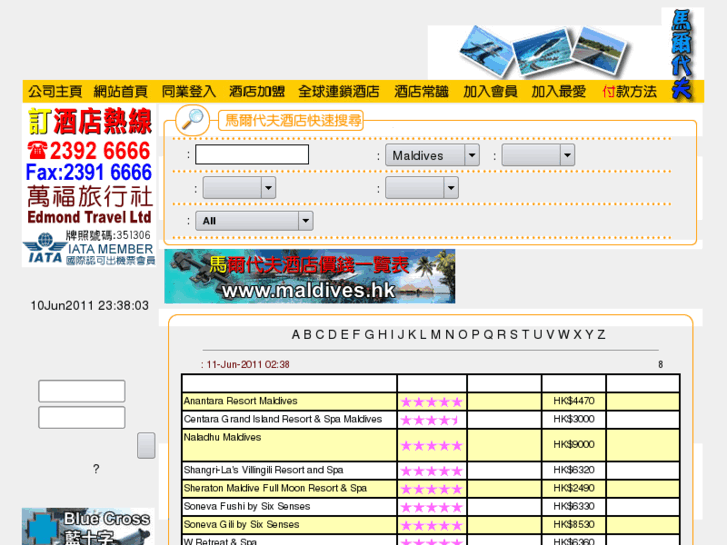Open Sheraton Maldive Full Moon Resort & Spa
The image size is (727, 545).
point(275,488)
